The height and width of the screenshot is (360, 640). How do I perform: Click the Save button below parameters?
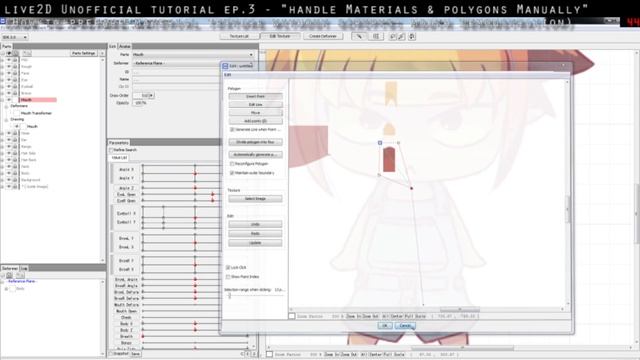(136, 354)
